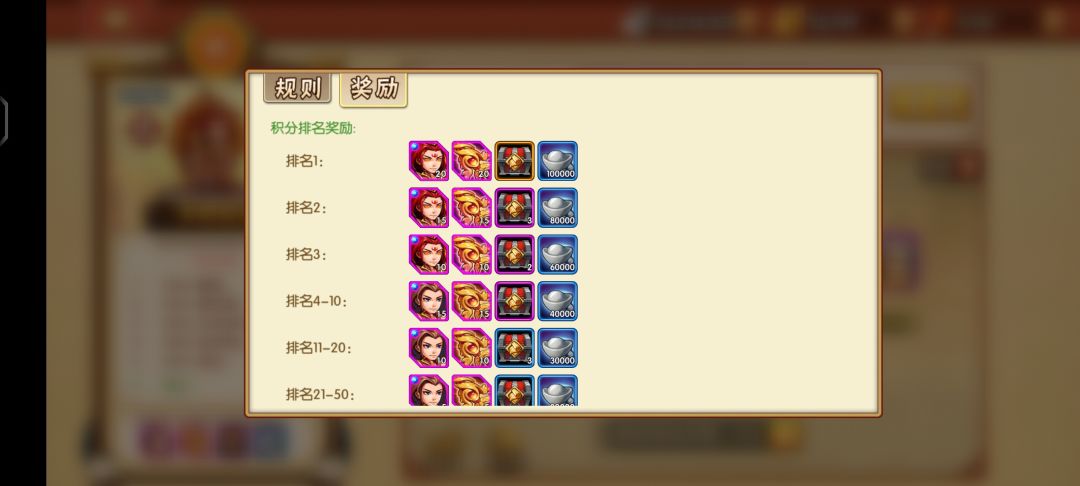The height and width of the screenshot is (486, 1080).
Task: Open the blue treasure chest in 排名11-20 row
Action: (515, 348)
